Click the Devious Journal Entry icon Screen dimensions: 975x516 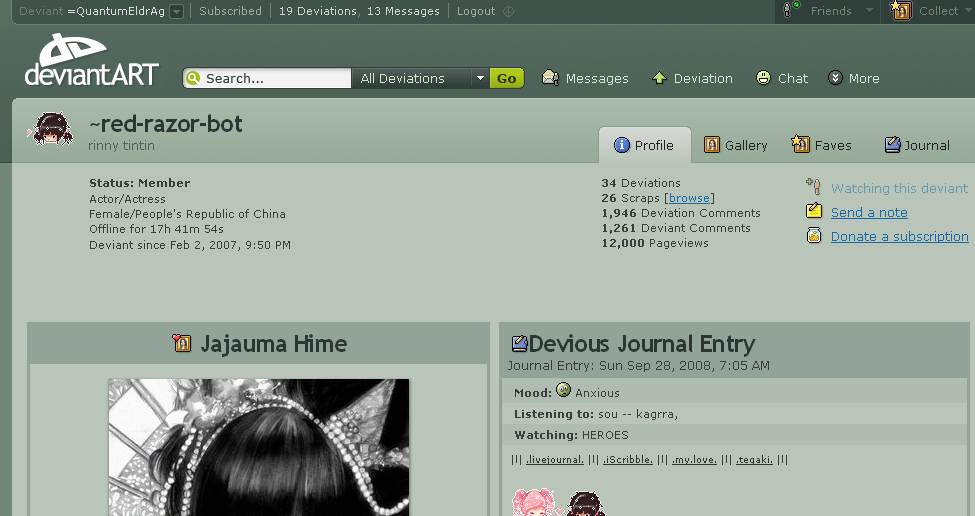519,343
